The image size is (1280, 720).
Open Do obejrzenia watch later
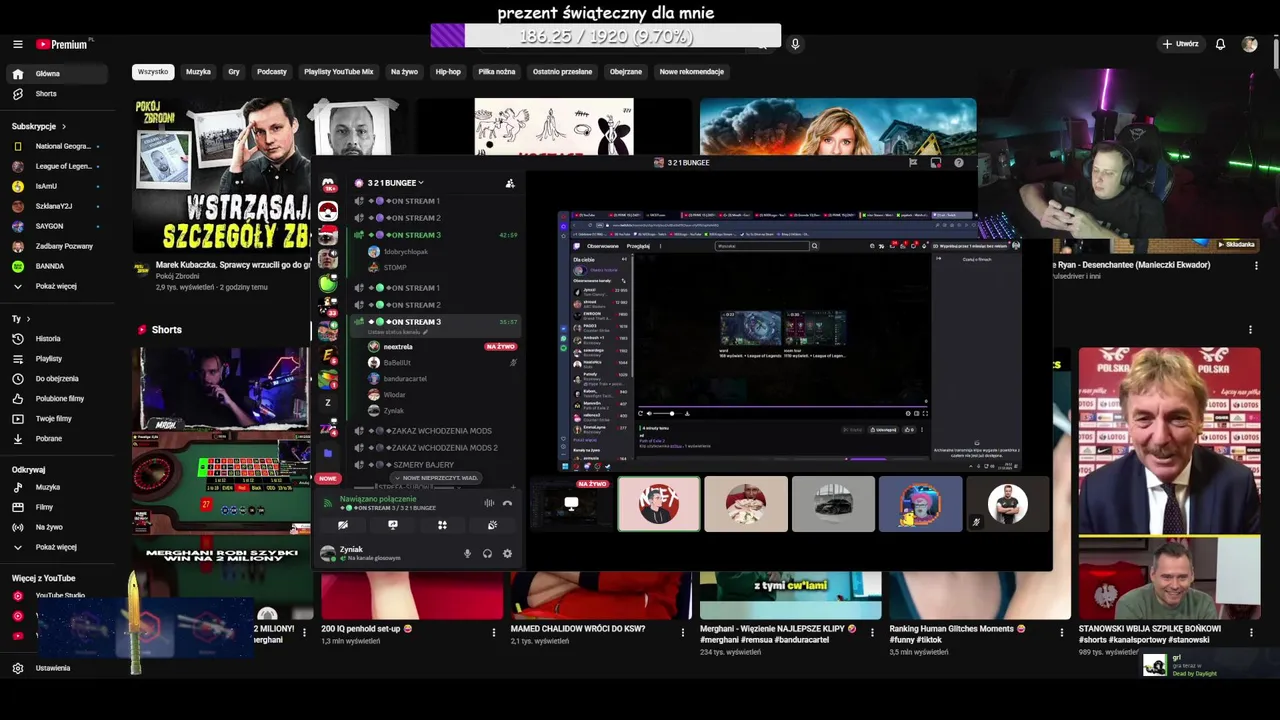[58, 379]
